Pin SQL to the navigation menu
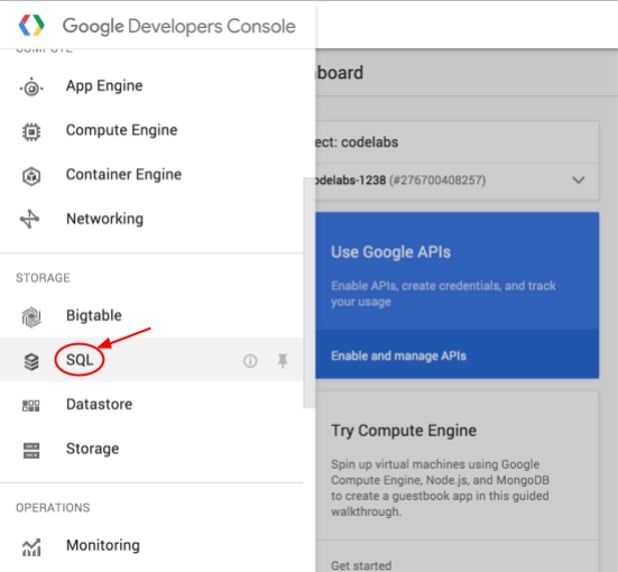 coord(283,361)
